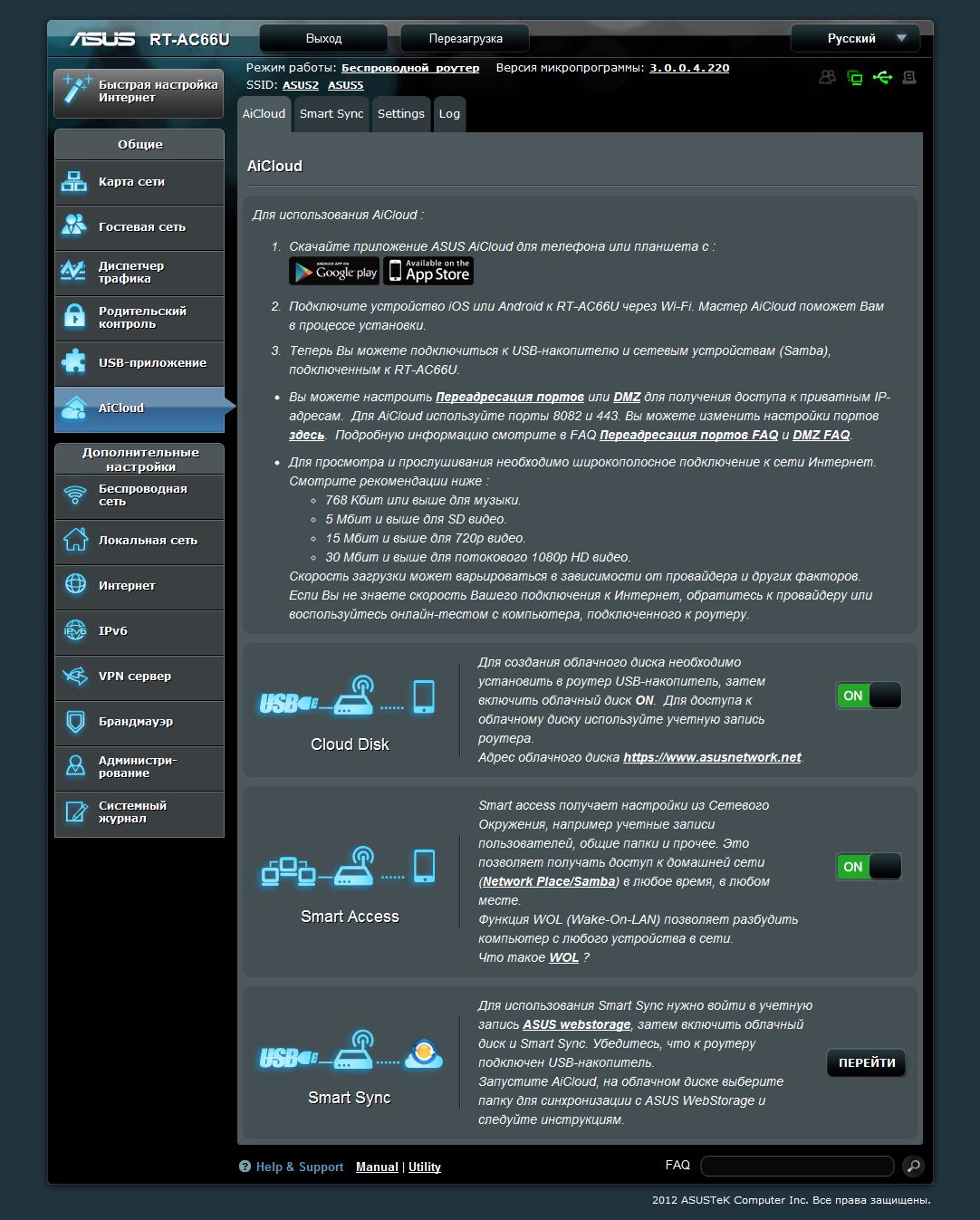
Task: Open the IPv6 globe icon
Action: click(x=75, y=630)
